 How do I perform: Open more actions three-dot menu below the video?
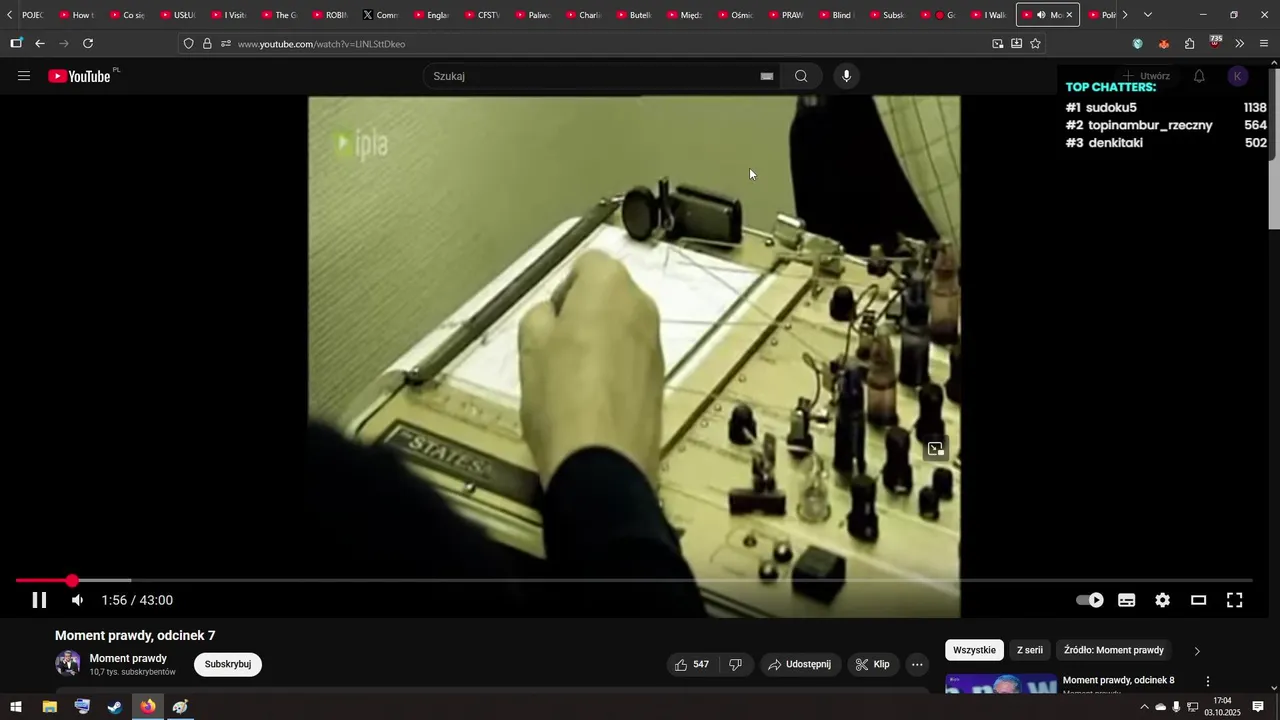917,664
